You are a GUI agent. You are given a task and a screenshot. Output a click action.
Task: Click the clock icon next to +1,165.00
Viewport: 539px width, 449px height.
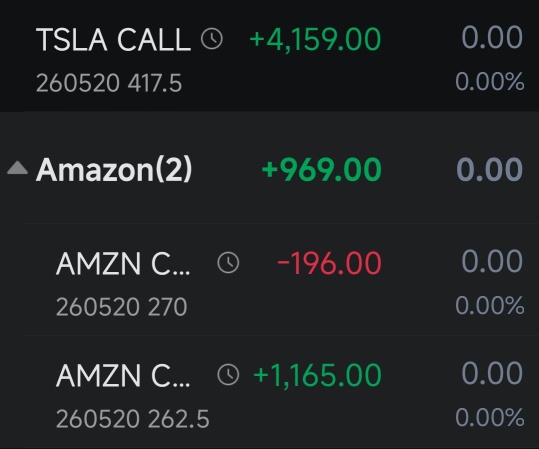click(228, 375)
